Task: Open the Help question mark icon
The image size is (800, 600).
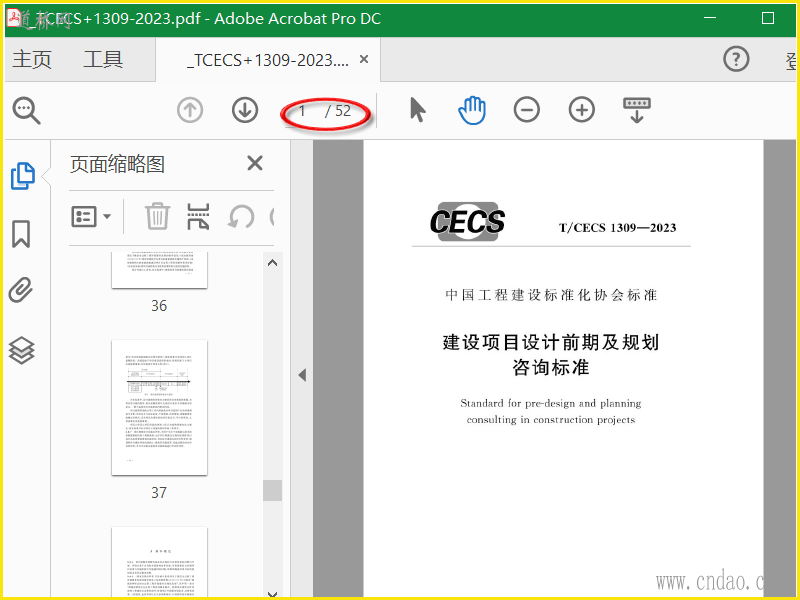Action: pyautogui.click(x=736, y=59)
